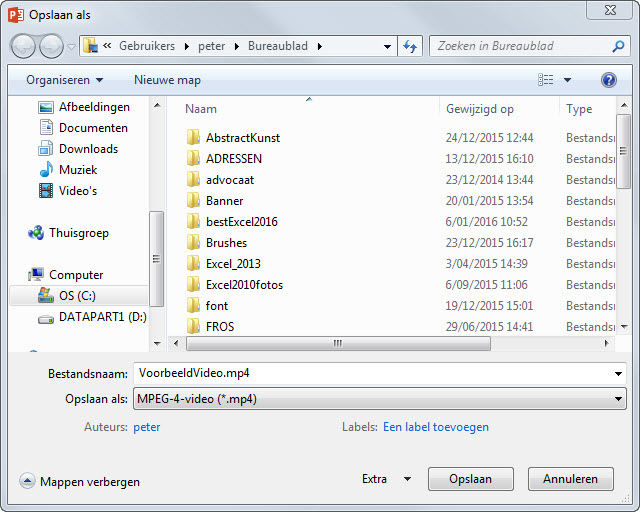Expand arrow after peter in path
This screenshot has height=512, width=640.
(x=237, y=47)
